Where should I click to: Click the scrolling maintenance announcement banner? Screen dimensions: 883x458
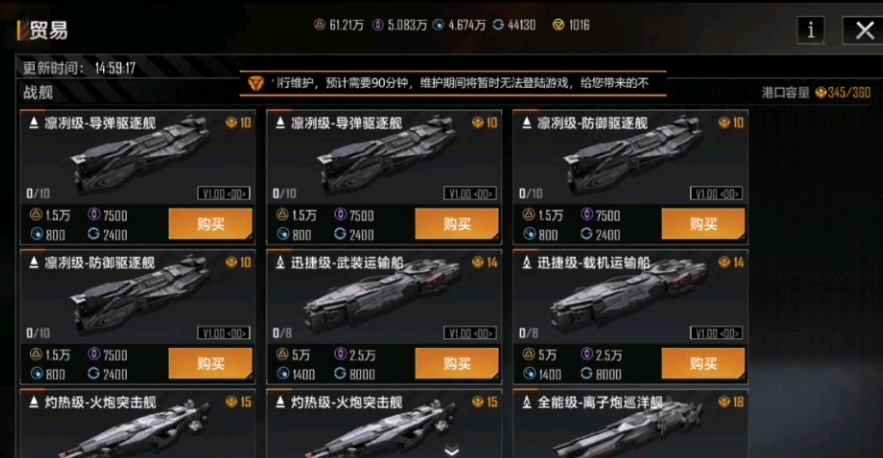coord(453,83)
